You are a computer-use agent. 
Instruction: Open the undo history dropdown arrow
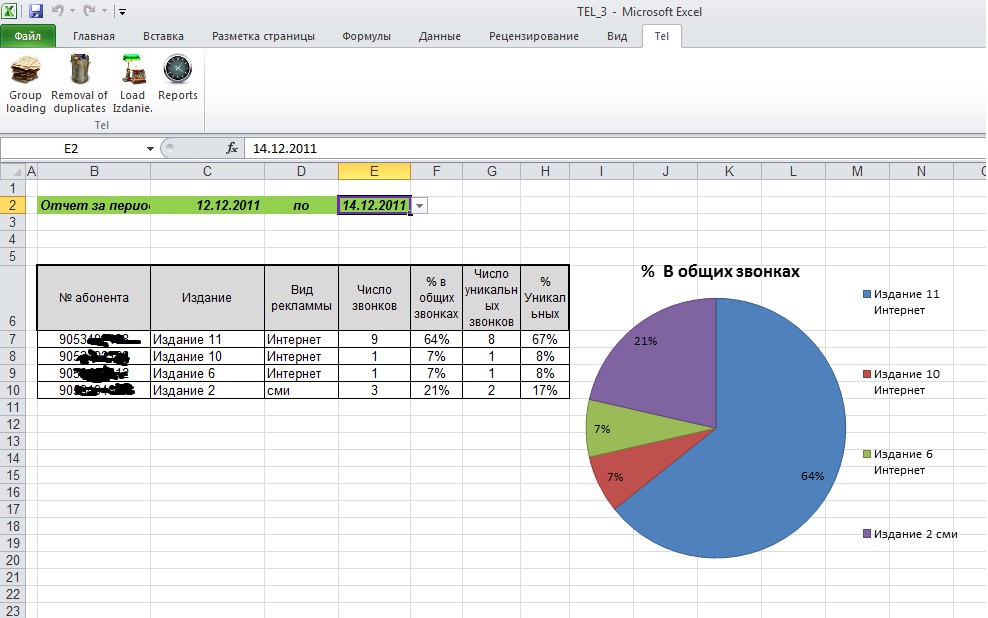coord(72,11)
